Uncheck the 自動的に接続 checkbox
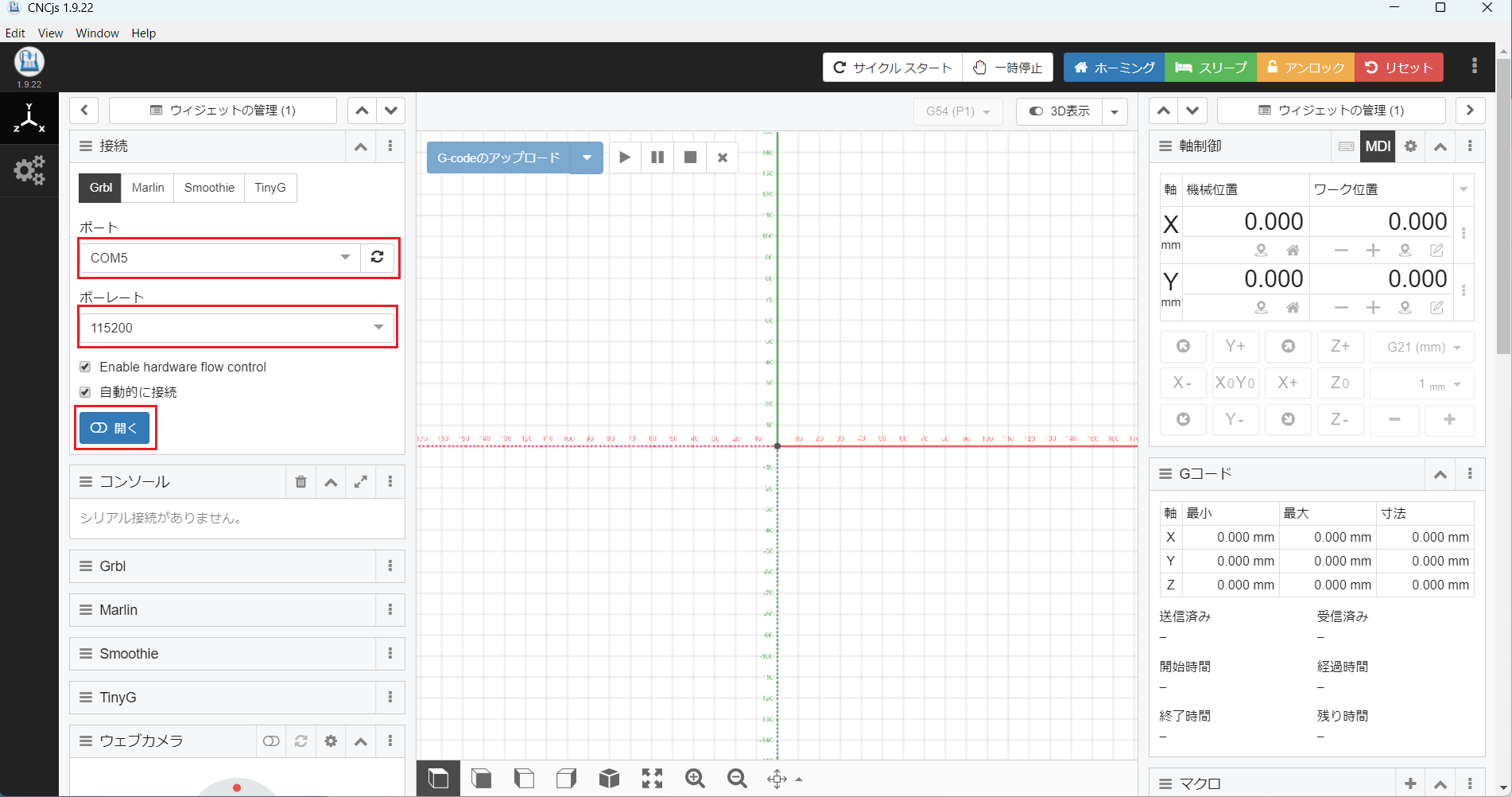The image size is (1512, 797). coord(85,392)
